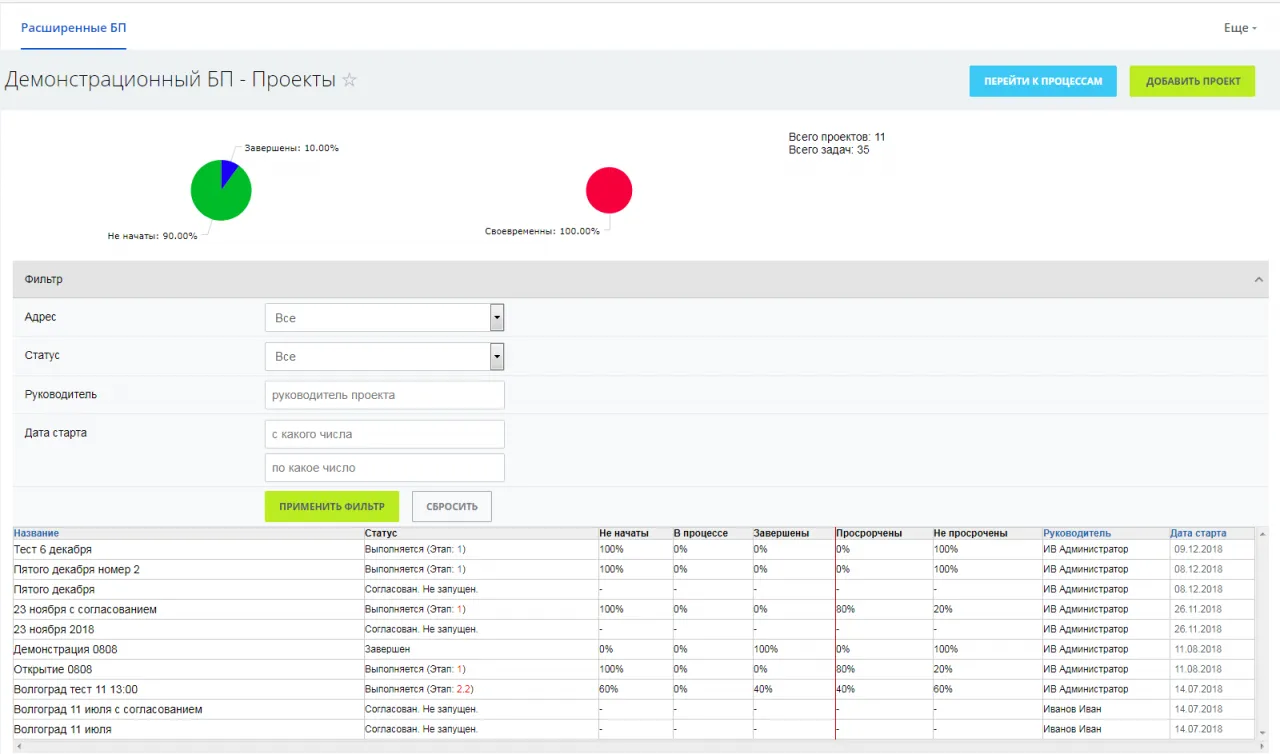Image resolution: width=1280 pixels, height=754 pixels.
Task: Open the Еще menu
Action: point(1240,28)
